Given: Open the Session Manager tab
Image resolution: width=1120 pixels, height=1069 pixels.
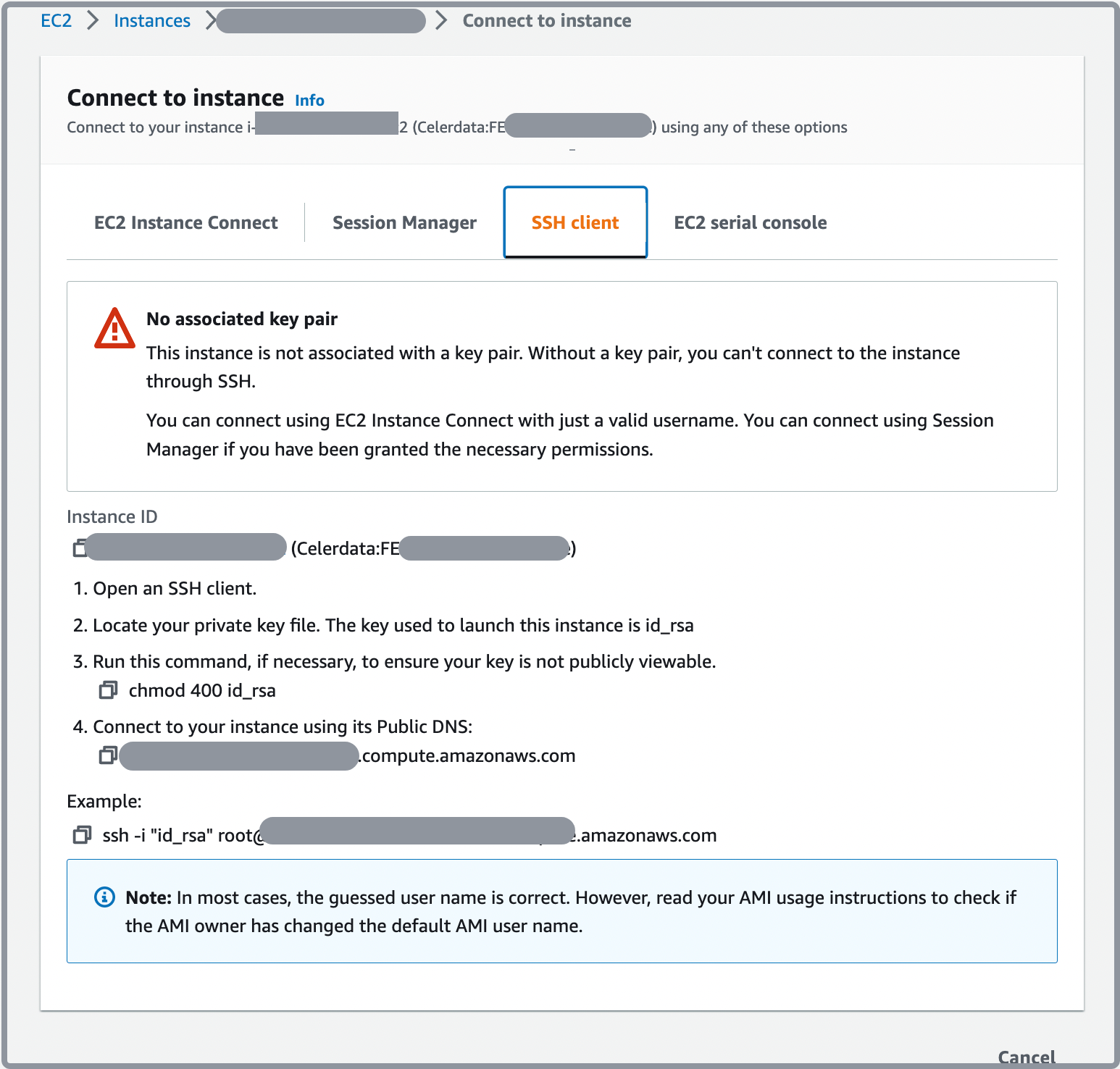Looking at the screenshot, I should click(x=404, y=222).
